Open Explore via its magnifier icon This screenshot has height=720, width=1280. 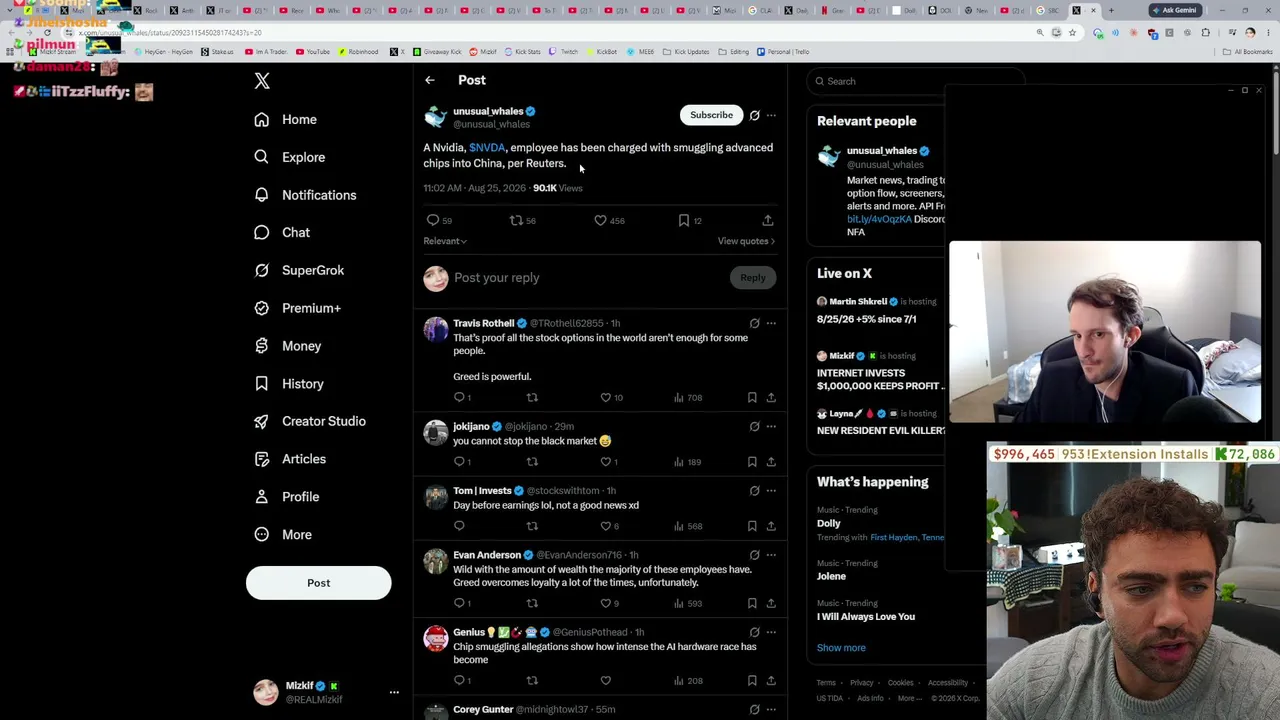click(261, 157)
